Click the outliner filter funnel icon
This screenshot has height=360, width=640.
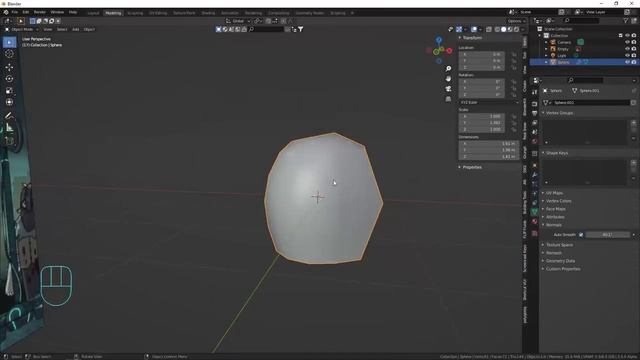pos(626,20)
